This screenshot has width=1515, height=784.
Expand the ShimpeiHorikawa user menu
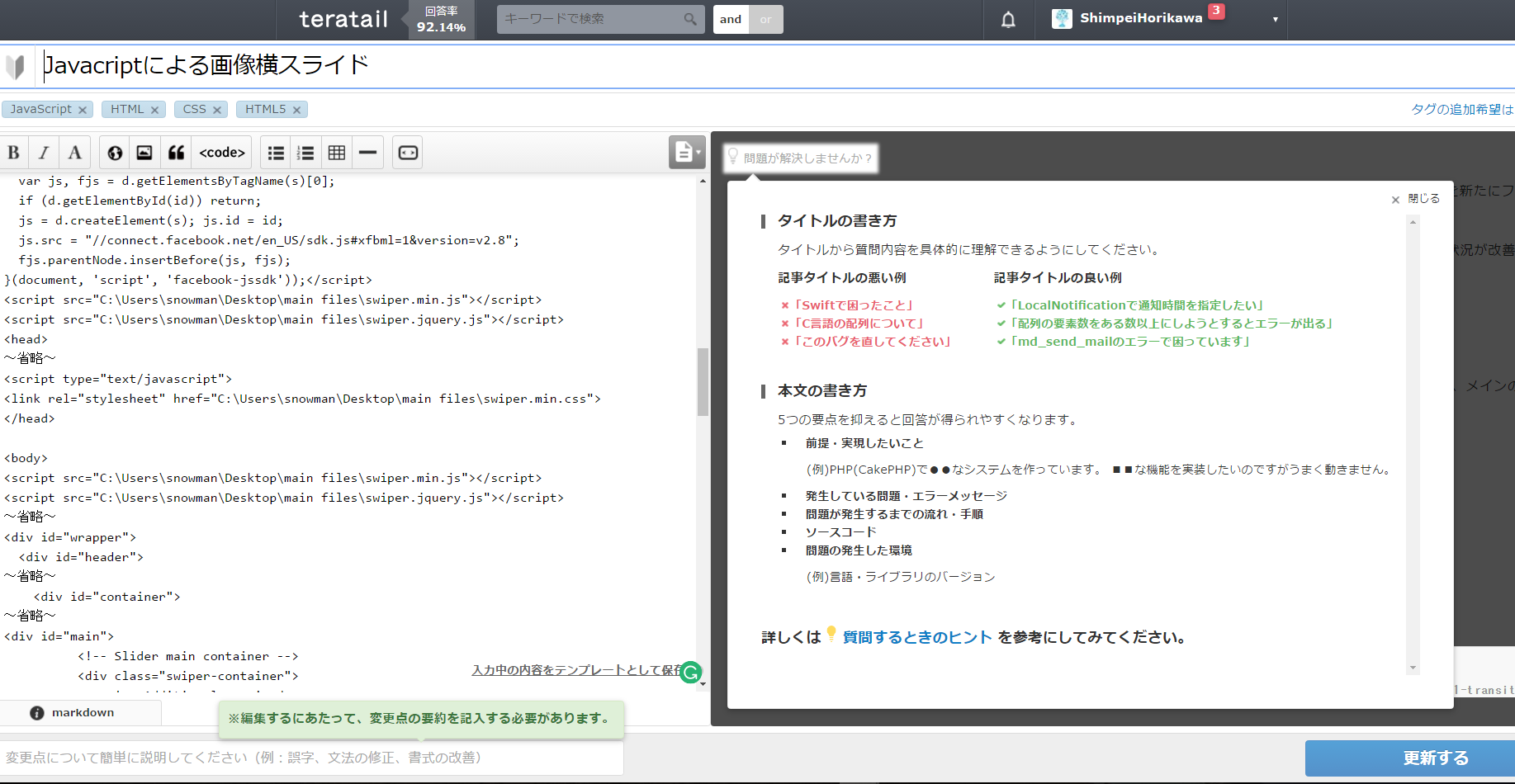pyautogui.click(x=1275, y=19)
